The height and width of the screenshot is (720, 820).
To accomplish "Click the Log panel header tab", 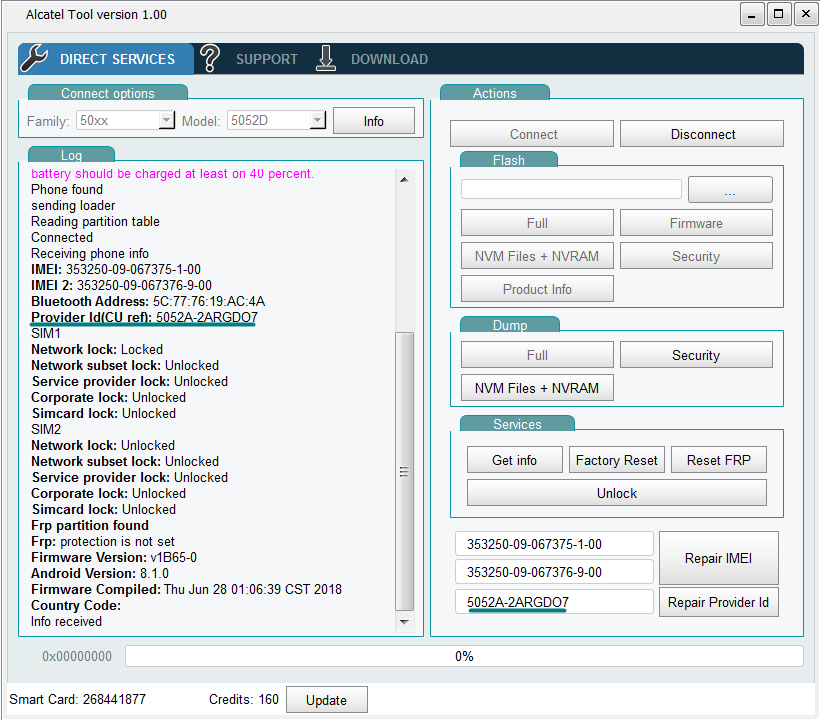I will (x=71, y=154).
